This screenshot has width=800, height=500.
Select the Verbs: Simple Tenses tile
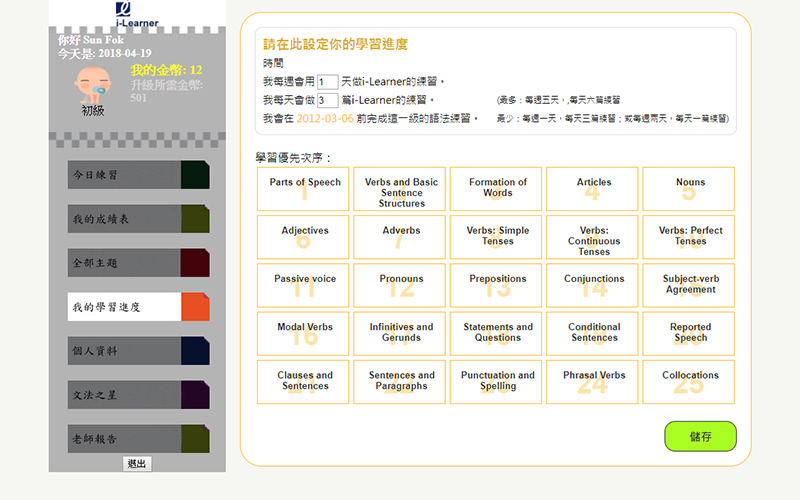click(x=496, y=237)
